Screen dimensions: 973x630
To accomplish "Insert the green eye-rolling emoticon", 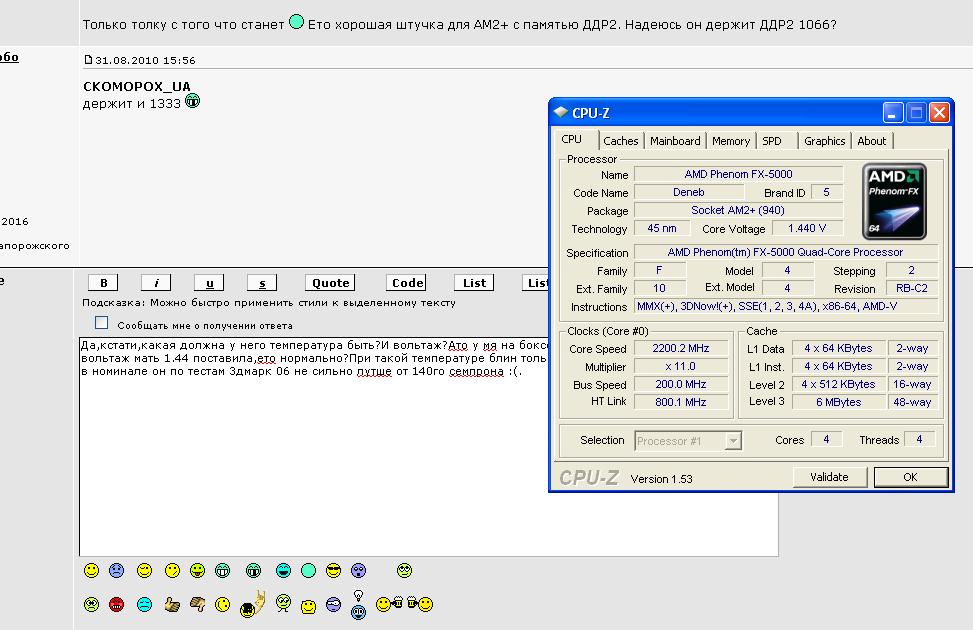I will tap(405, 570).
